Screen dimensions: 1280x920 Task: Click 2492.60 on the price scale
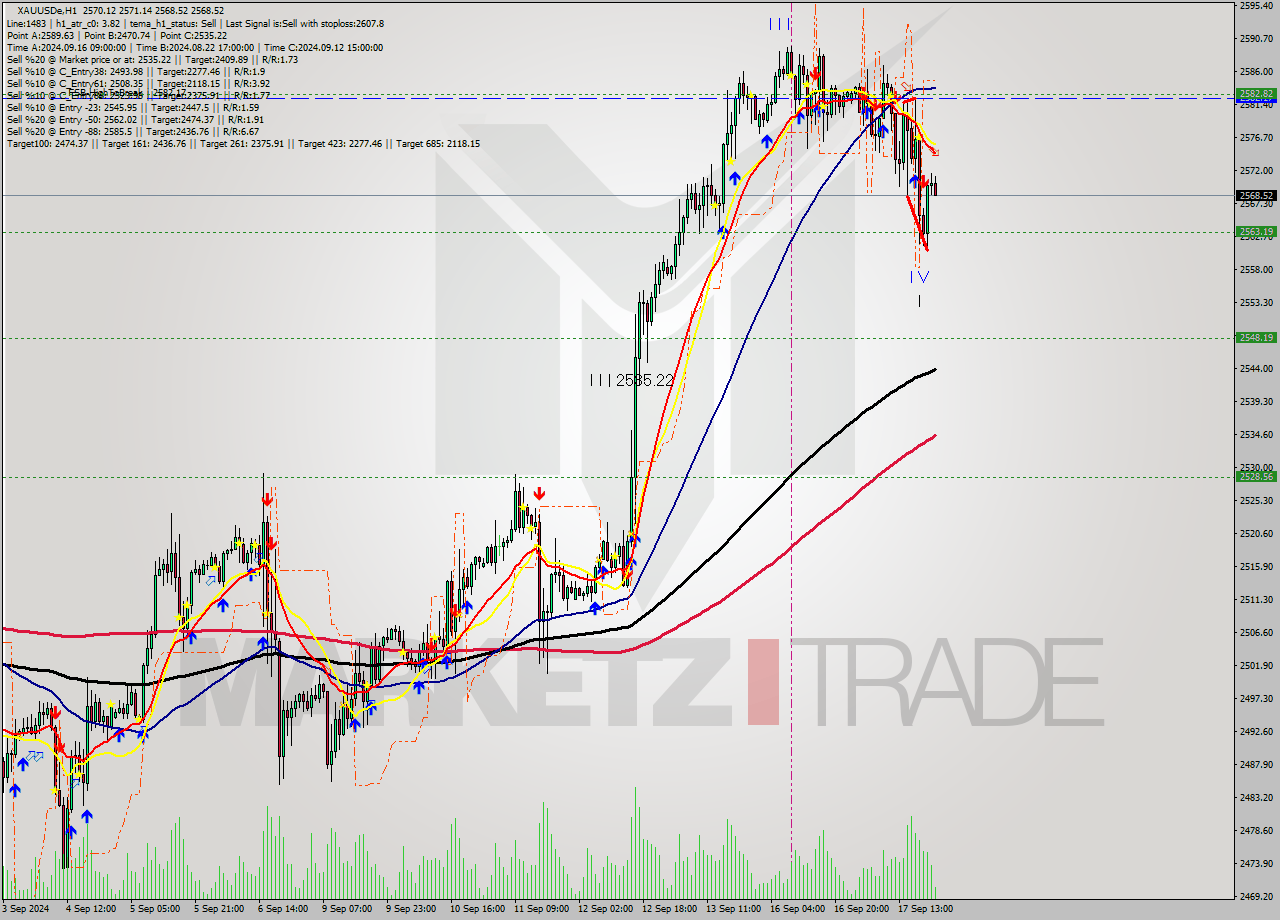point(1256,731)
